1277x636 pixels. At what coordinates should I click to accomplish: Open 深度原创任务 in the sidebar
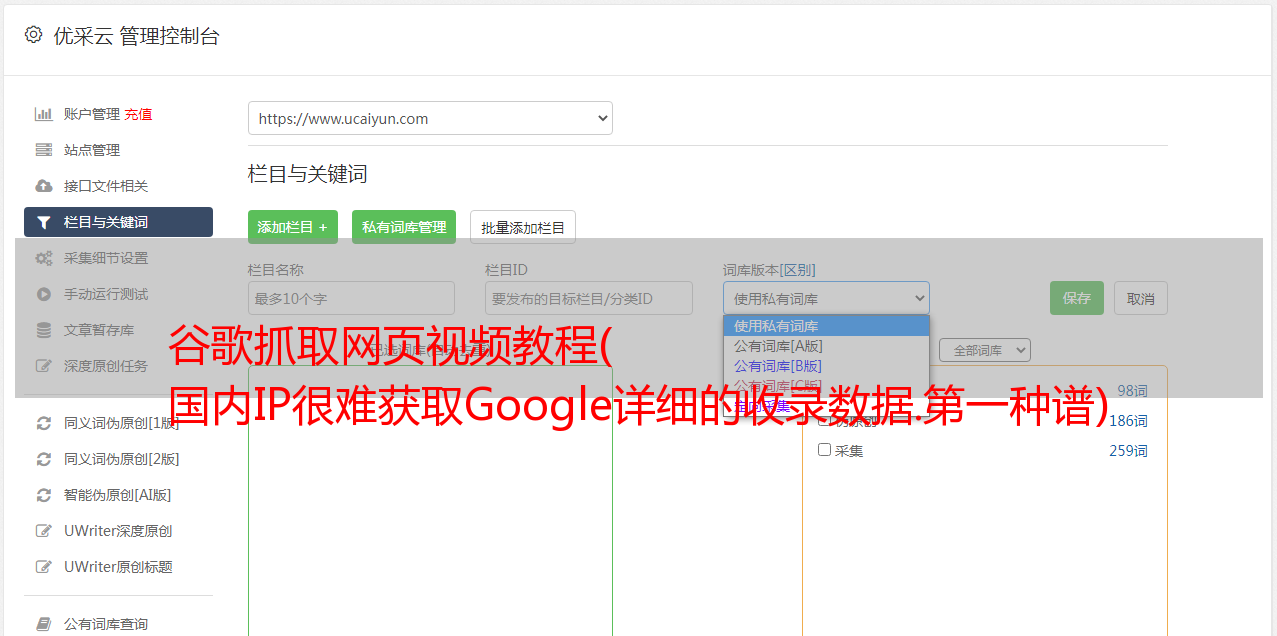tap(106, 366)
